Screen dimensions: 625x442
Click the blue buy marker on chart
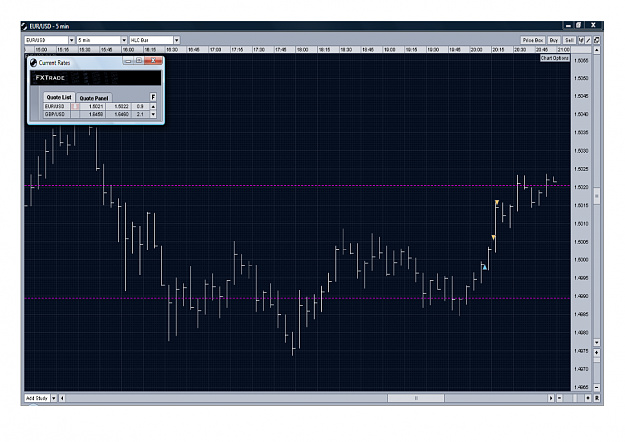(x=485, y=267)
